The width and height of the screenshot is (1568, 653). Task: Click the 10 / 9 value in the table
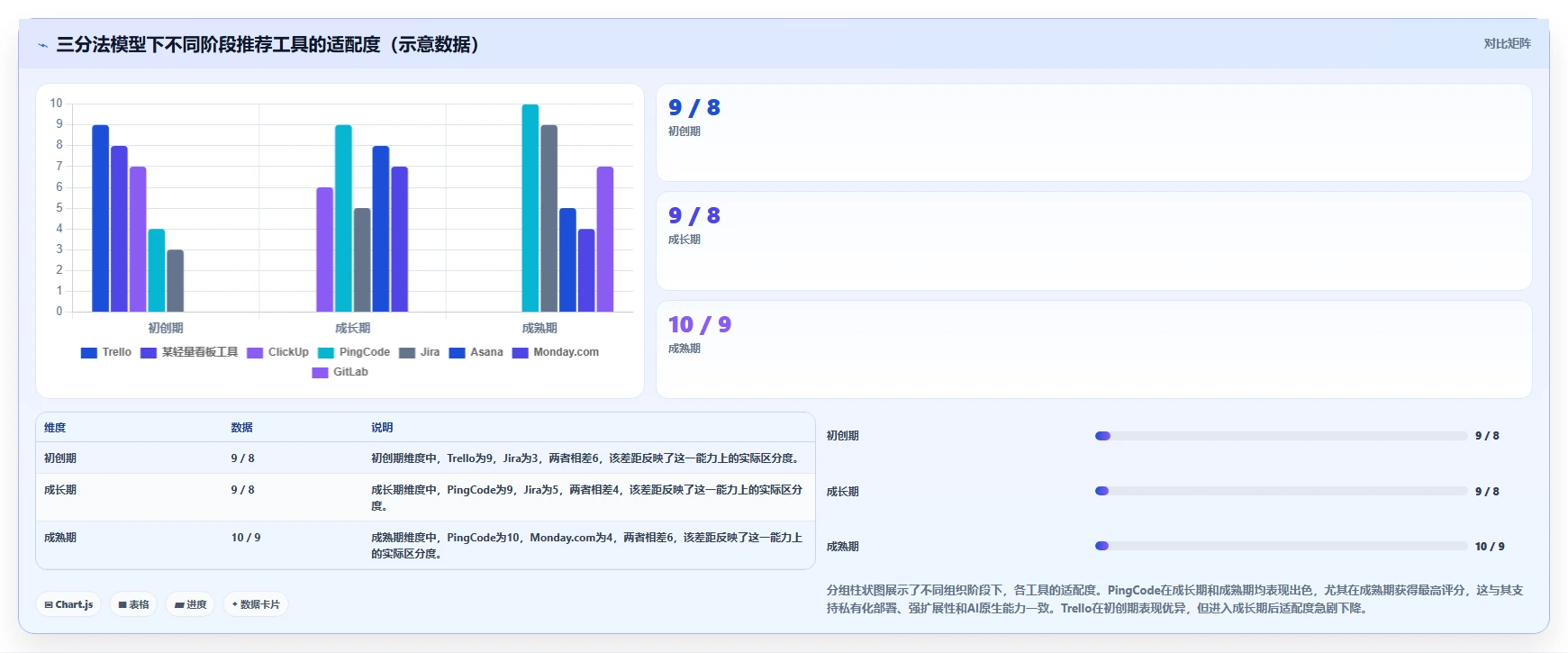tap(246, 538)
